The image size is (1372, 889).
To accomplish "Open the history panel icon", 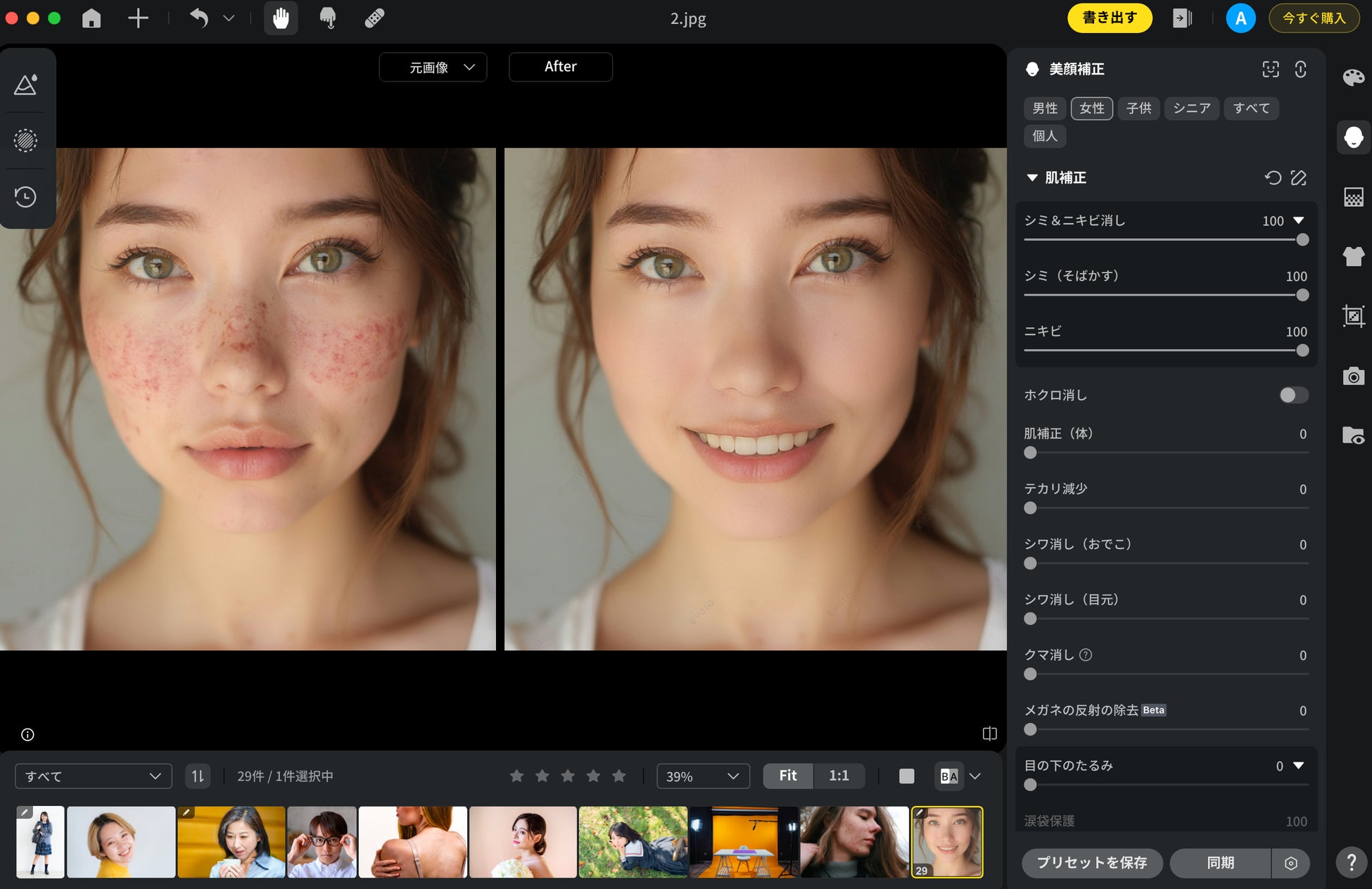I will point(26,197).
